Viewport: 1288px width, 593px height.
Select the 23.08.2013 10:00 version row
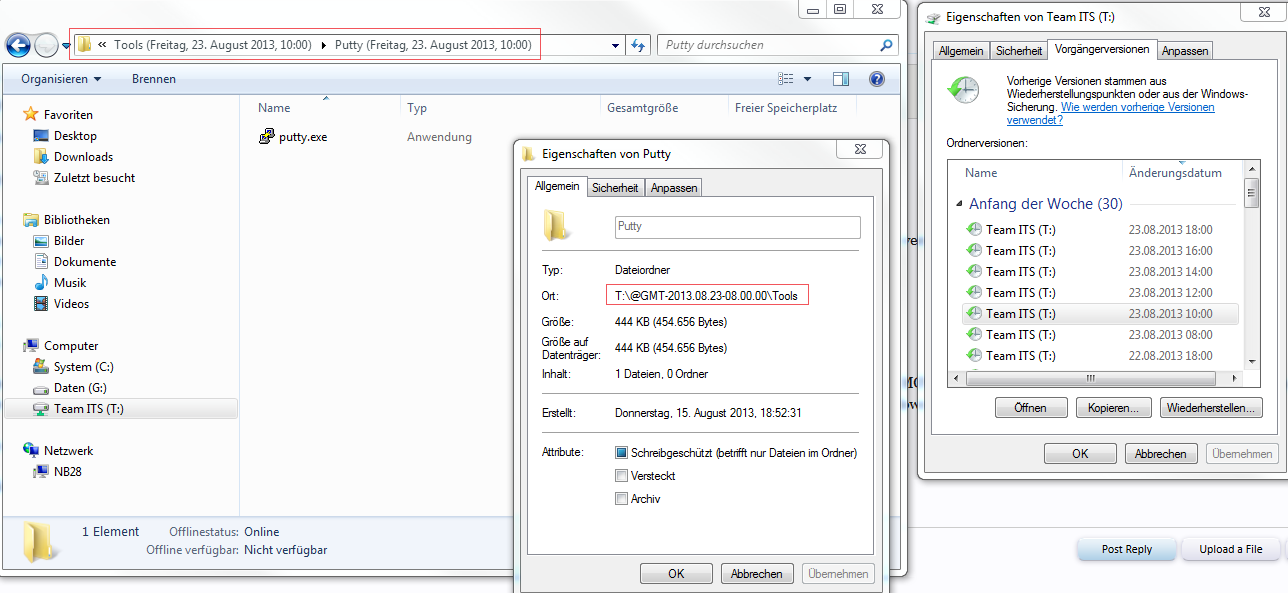pos(1100,314)
